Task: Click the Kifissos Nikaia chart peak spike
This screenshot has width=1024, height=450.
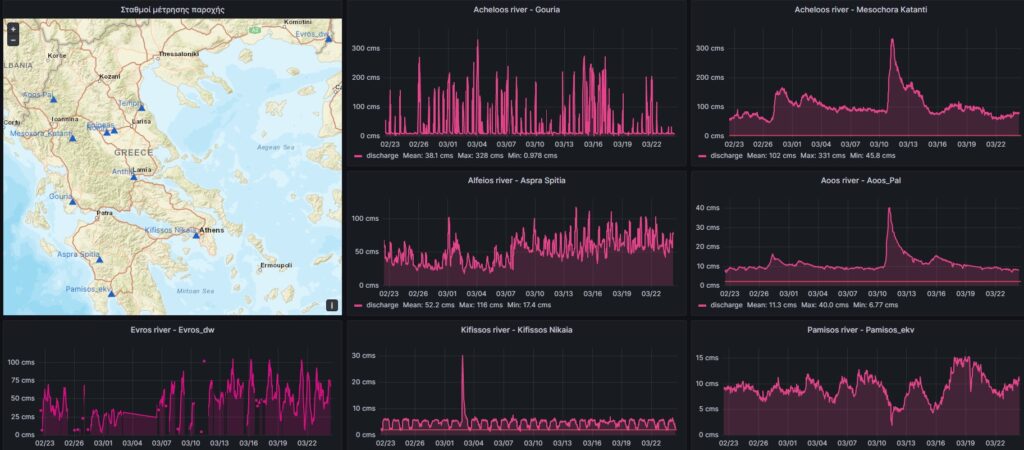Action: point(462,358)
